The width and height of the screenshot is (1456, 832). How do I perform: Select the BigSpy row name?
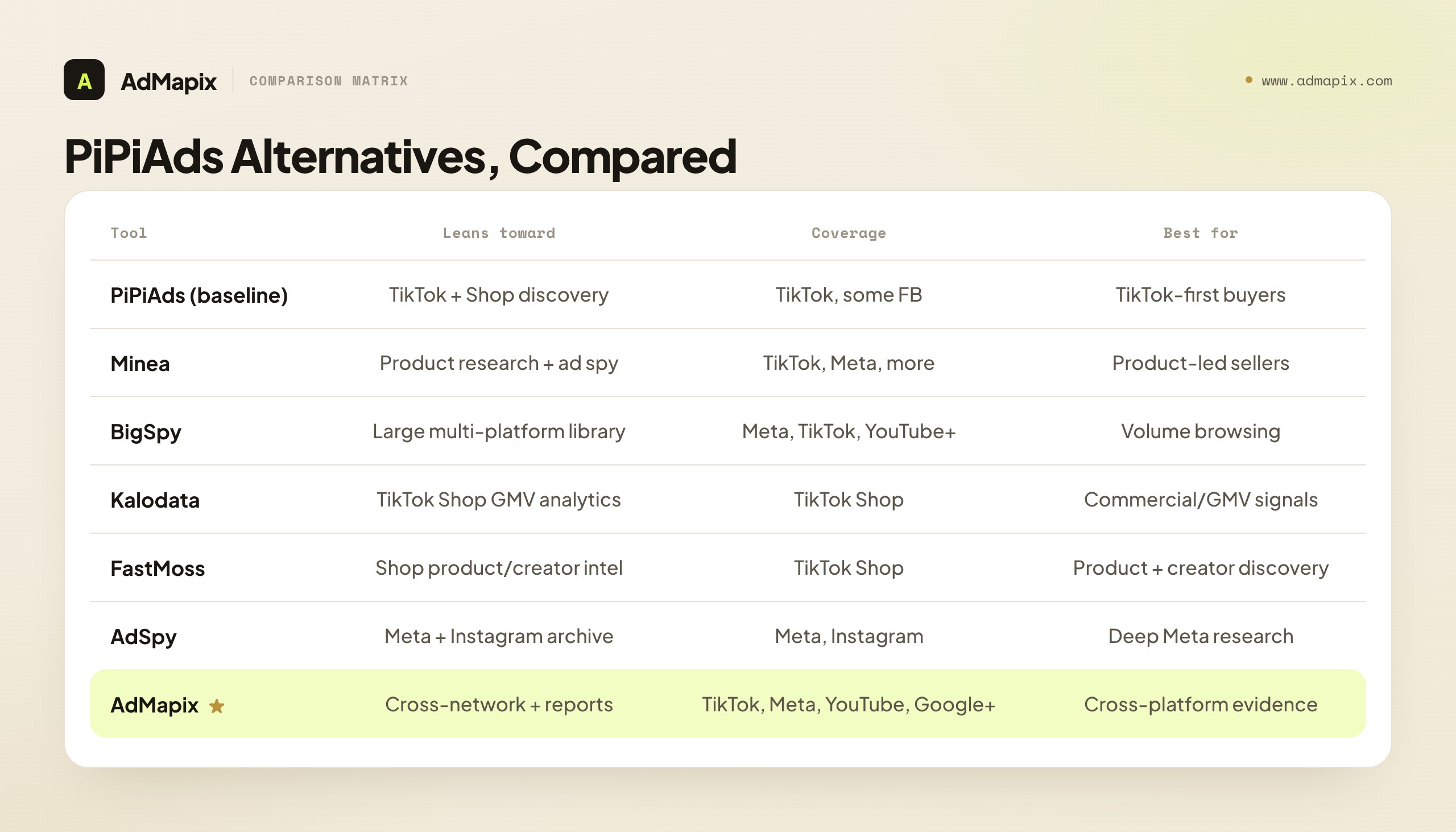click(146, 432)
